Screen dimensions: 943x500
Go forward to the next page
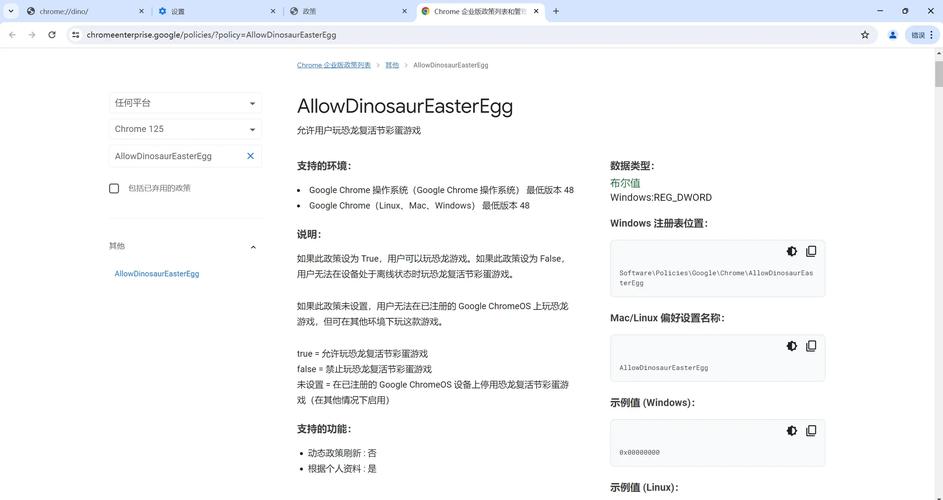32,35
